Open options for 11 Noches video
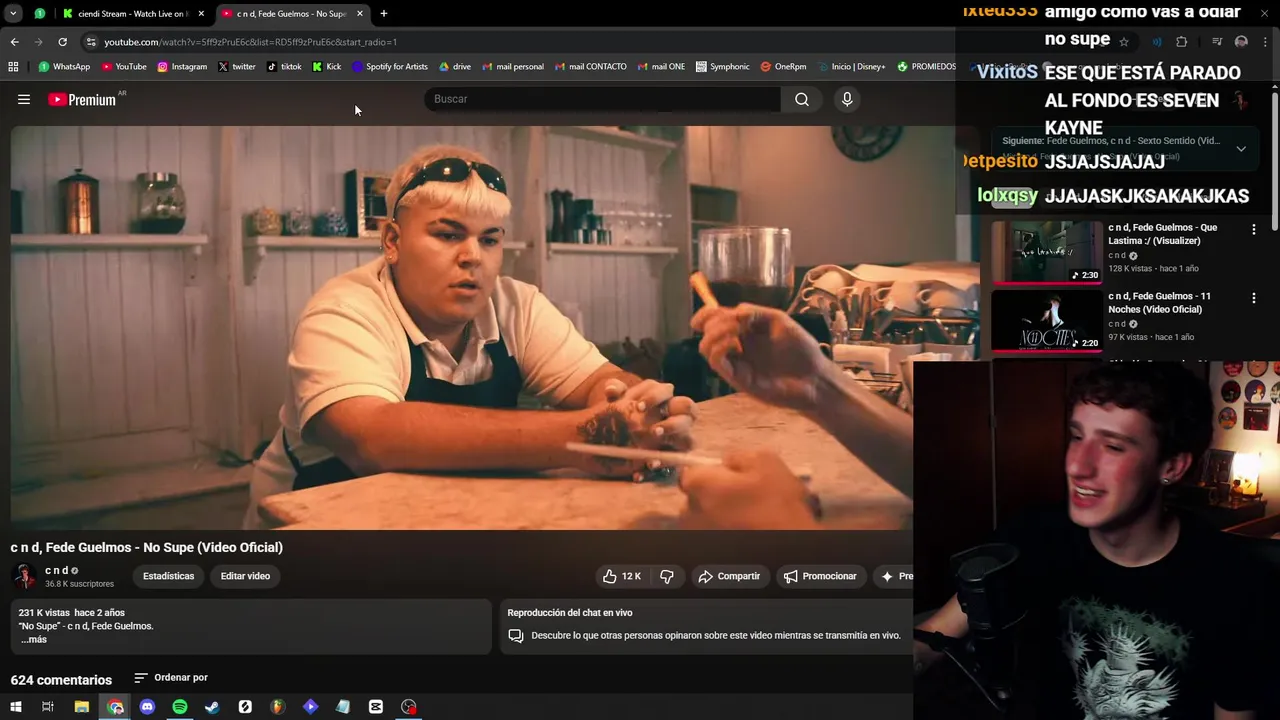The width and height of the screenshot is (1280, 720). coord(1254,298)
